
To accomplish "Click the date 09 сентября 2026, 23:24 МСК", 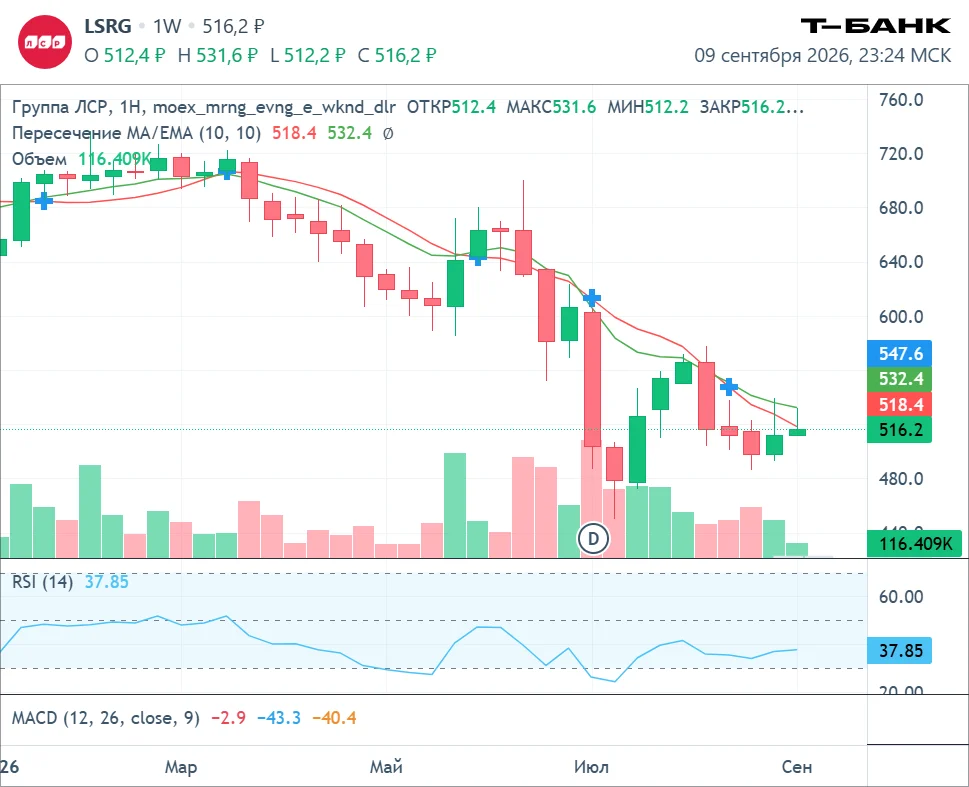I will point(823,55).
